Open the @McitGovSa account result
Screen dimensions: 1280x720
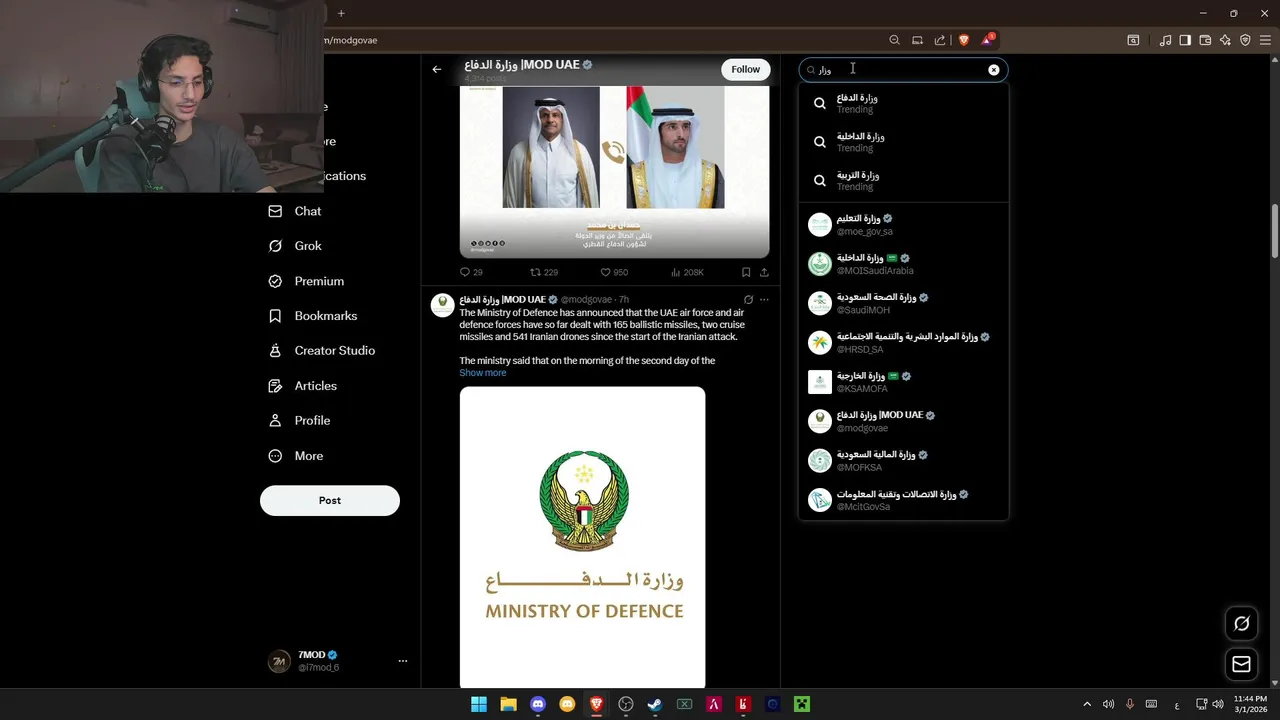pos(903,500)
